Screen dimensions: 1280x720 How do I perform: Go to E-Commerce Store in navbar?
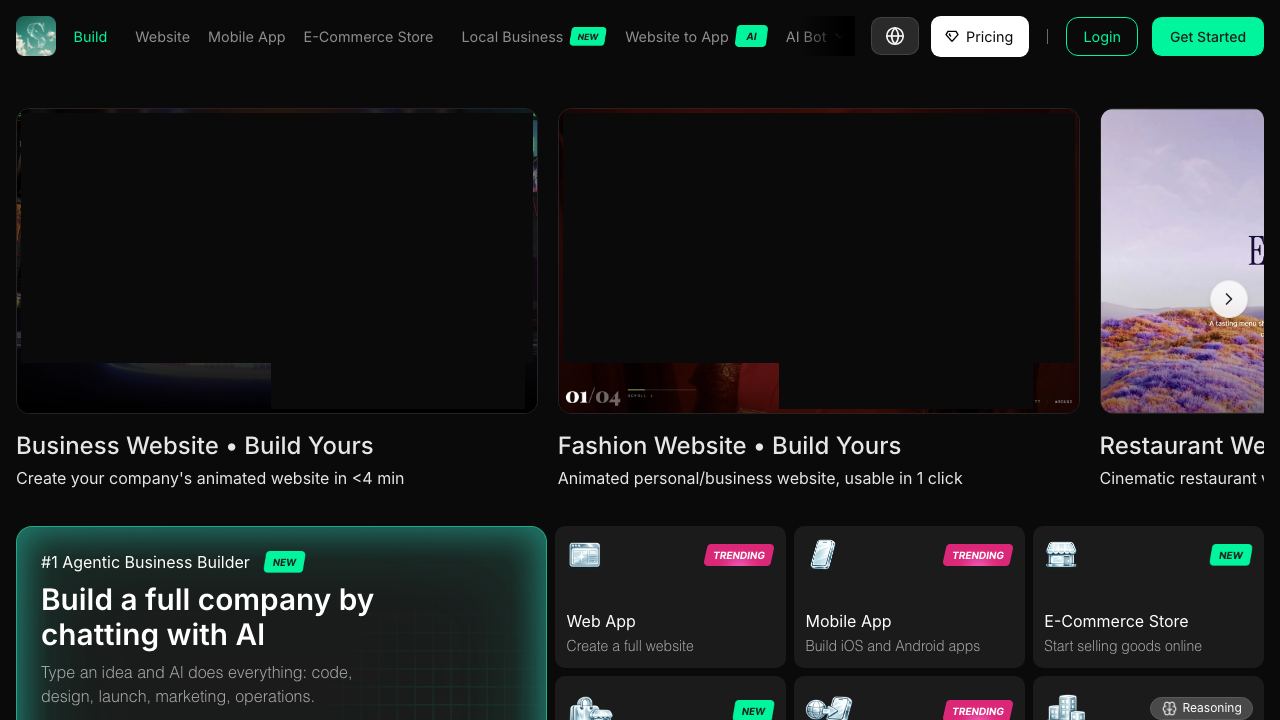click(x=368, y=37)
